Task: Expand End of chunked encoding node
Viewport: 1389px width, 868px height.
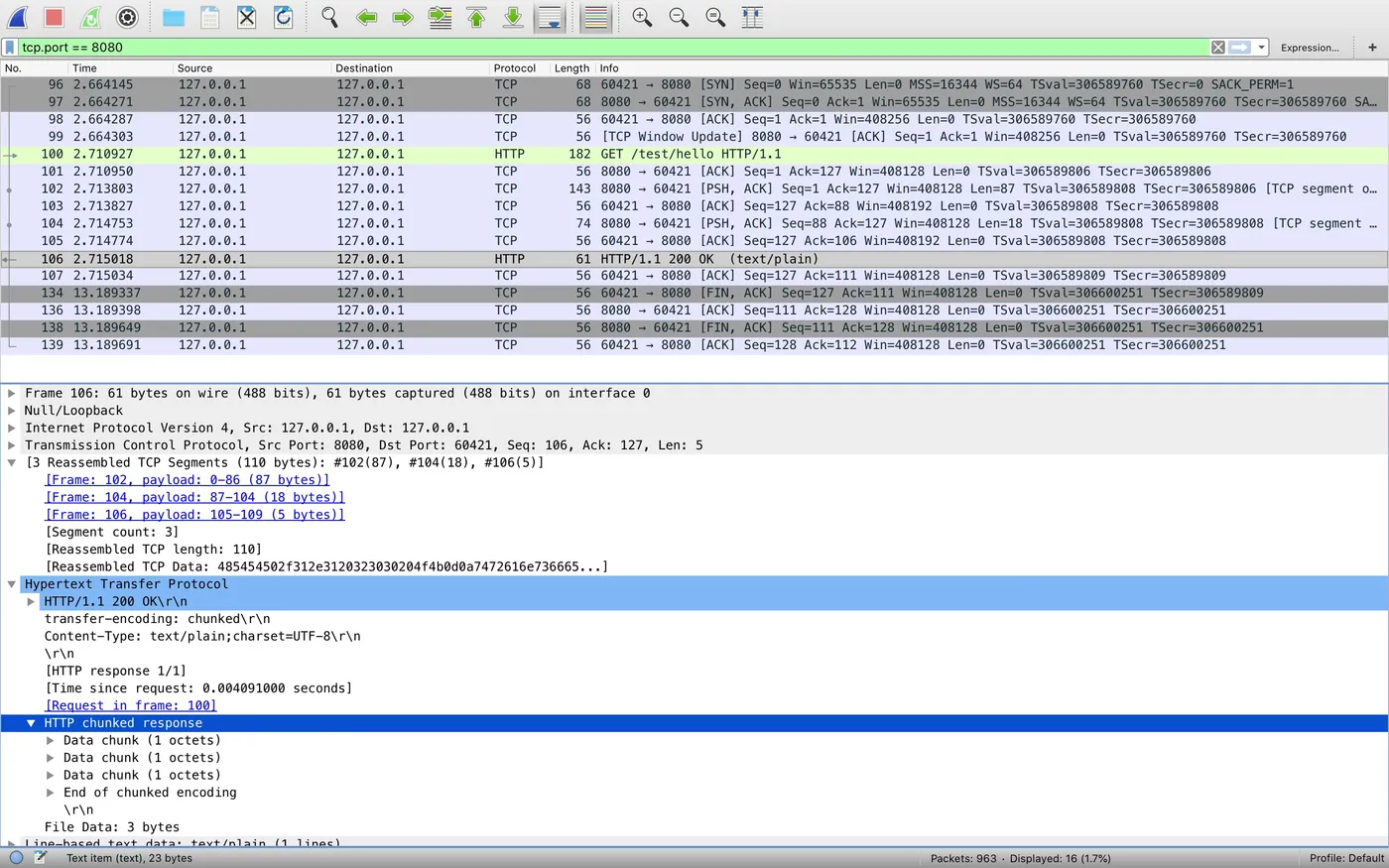Action: pyautogui.click(x=51, y=793)
